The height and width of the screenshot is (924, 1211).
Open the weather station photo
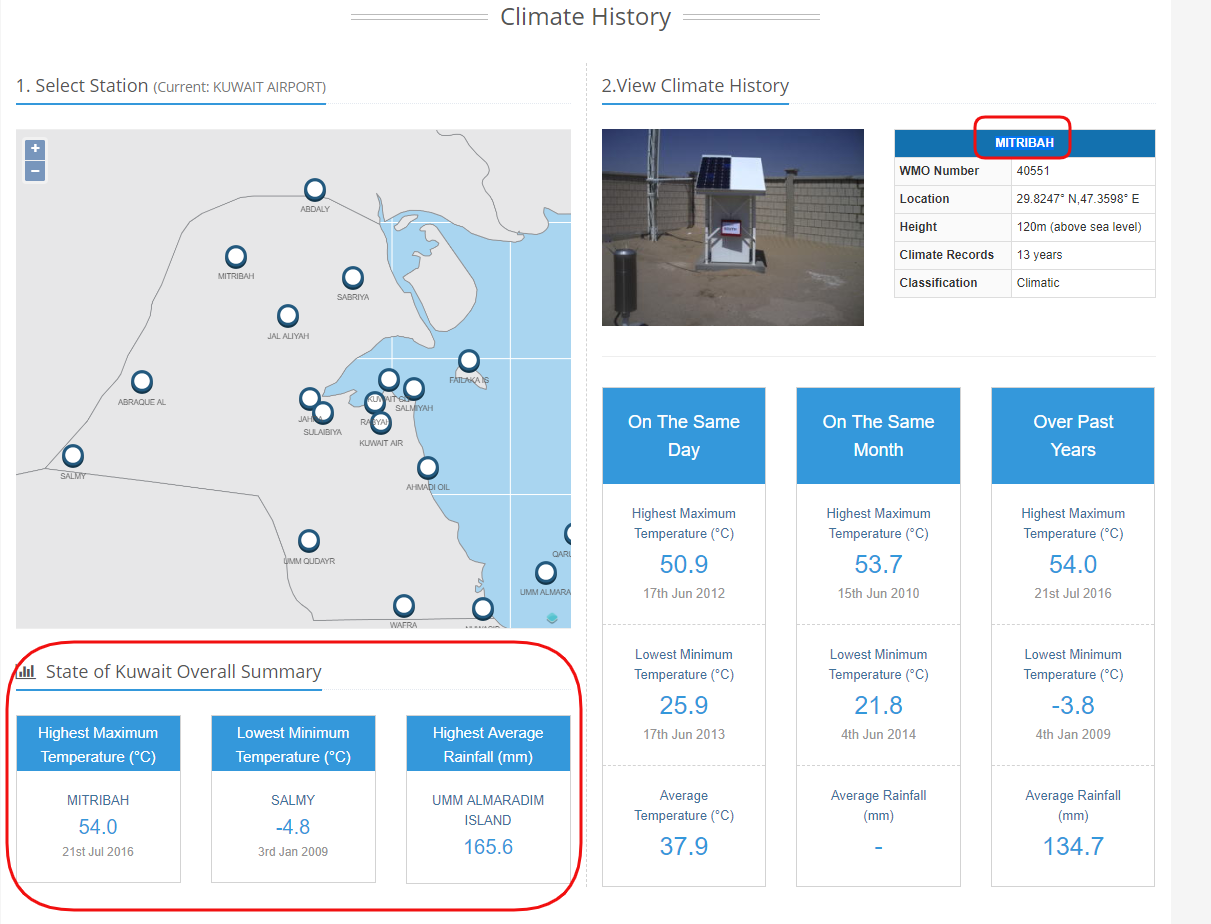(733, 227)
